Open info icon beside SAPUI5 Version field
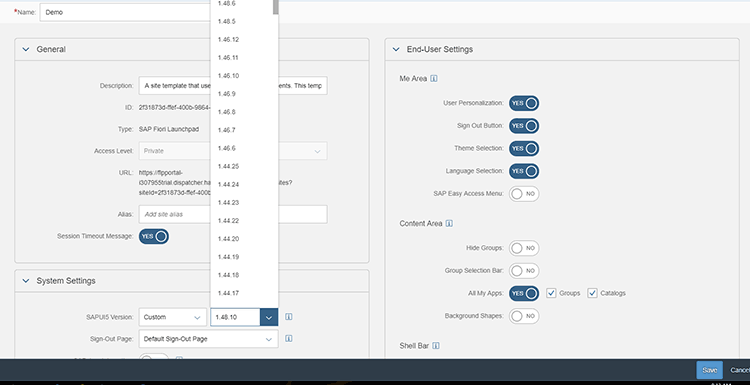This screenshot has width=750, height=385. 289,317
